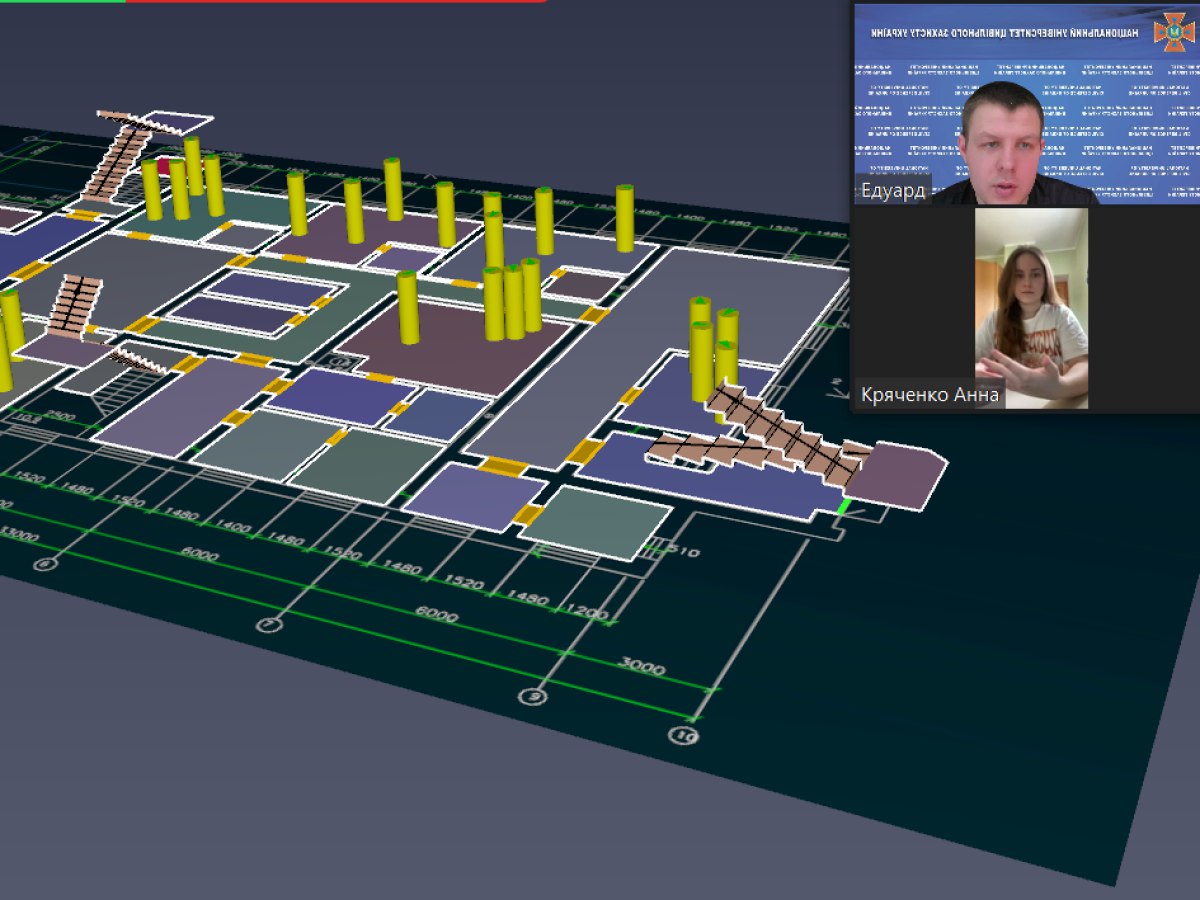Screen dimensions: 1200x900
Task: Select the isolated rightmost occupant cylinder on the top row
Action: point(624,218)
